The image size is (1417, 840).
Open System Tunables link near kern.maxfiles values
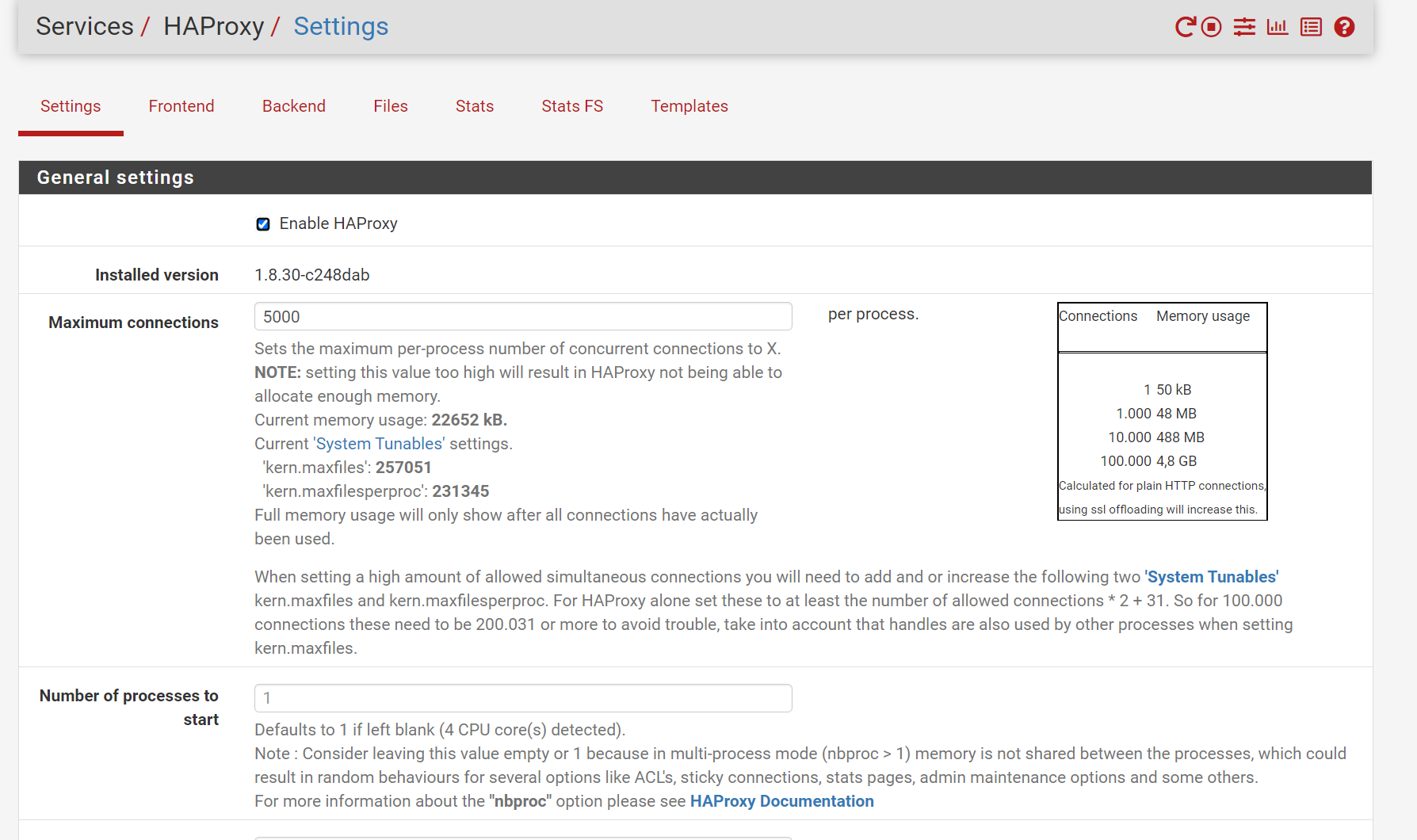(380, 444)
